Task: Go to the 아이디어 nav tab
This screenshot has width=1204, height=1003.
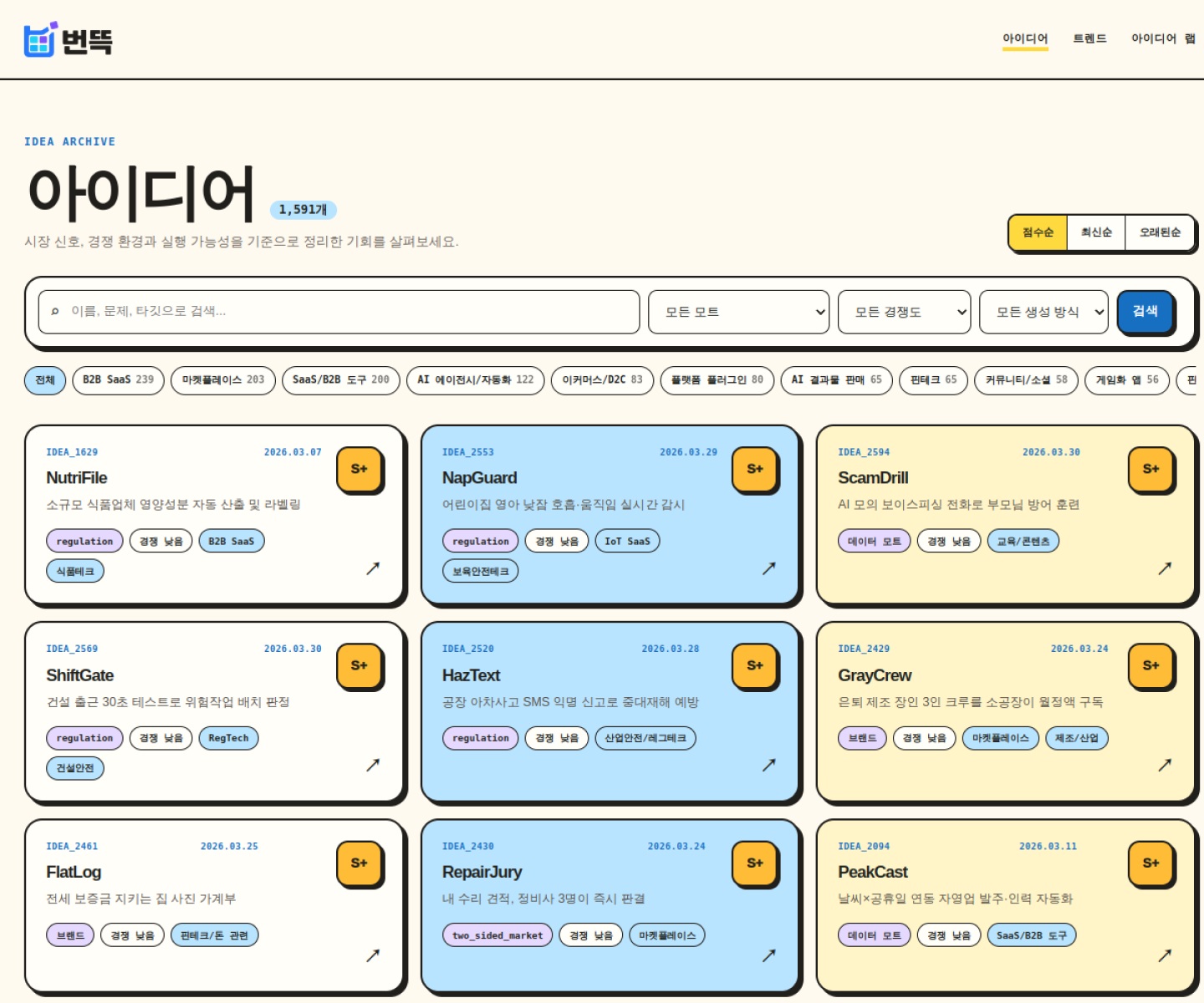Action: tap(1025, 39)
